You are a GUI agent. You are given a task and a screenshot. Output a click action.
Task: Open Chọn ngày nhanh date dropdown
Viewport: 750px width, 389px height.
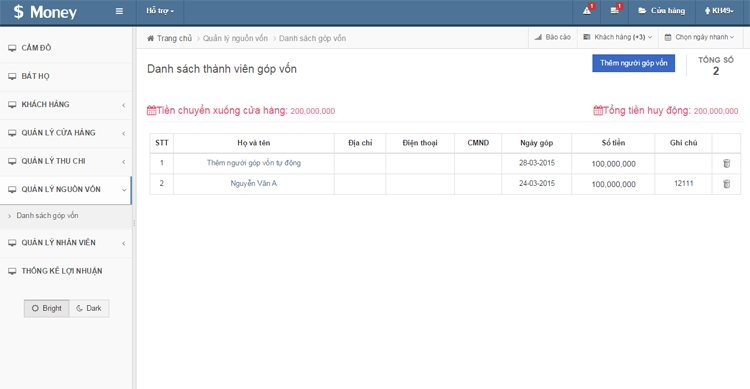(699, 37)
